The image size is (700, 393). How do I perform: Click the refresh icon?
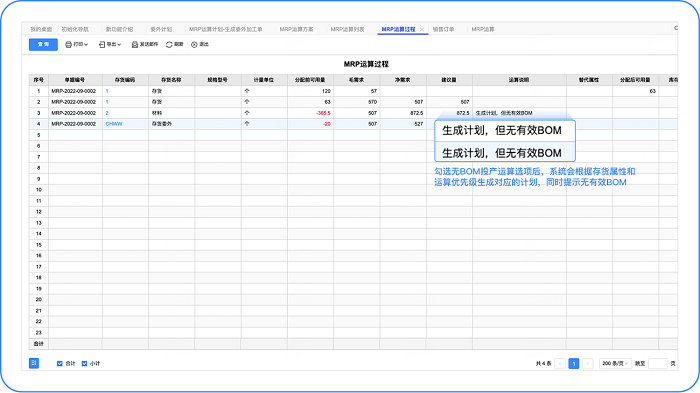169,45
